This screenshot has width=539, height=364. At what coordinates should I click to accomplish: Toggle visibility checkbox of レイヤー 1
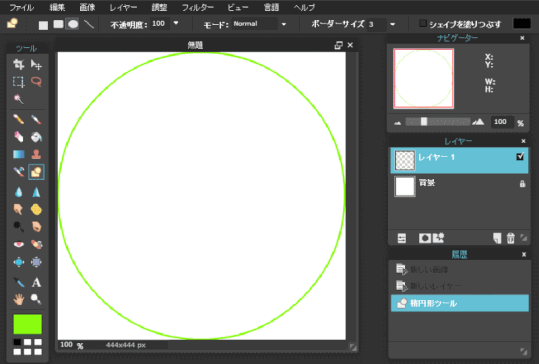(x=520, y=156)
